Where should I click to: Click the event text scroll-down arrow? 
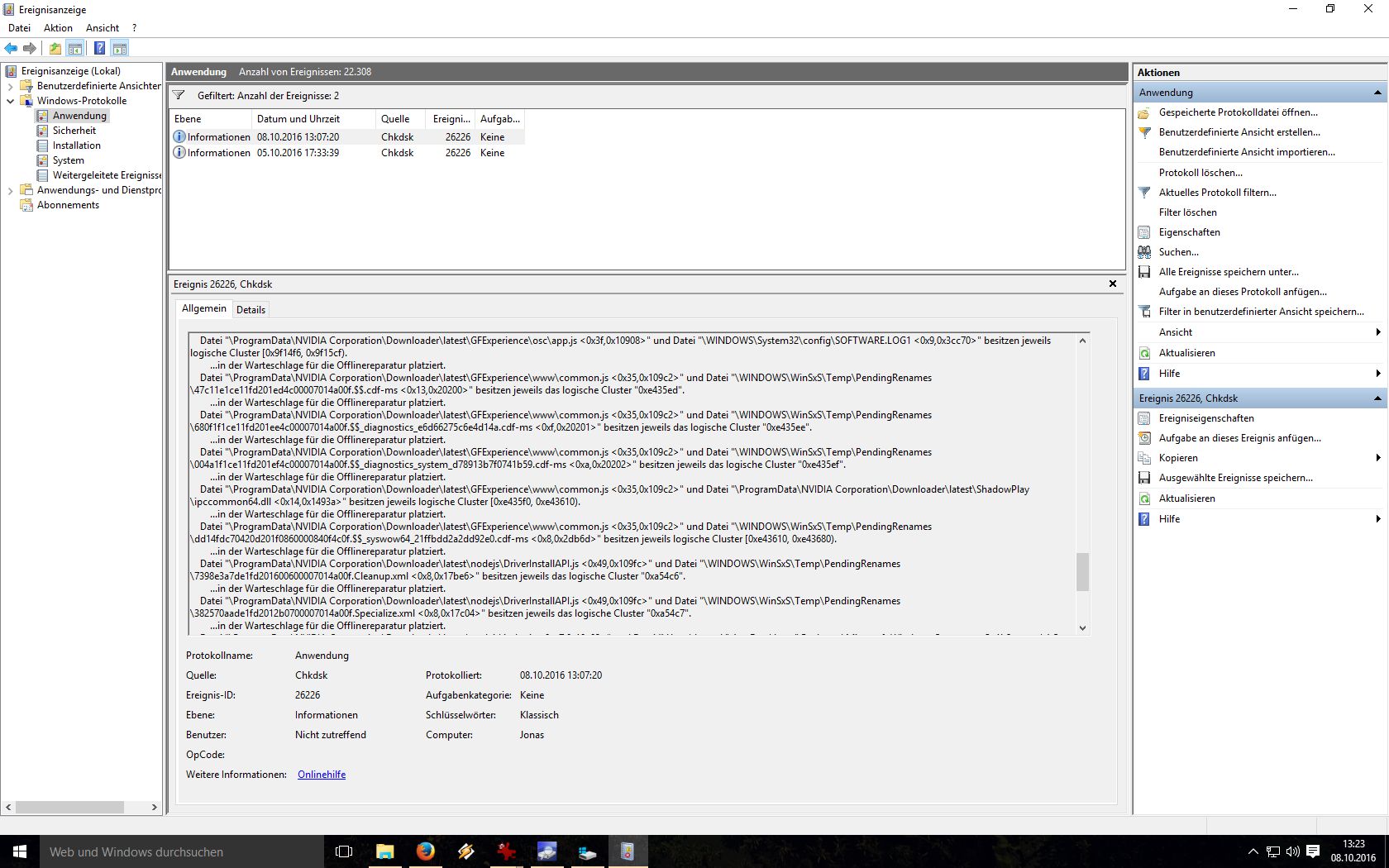(1082, 628)
